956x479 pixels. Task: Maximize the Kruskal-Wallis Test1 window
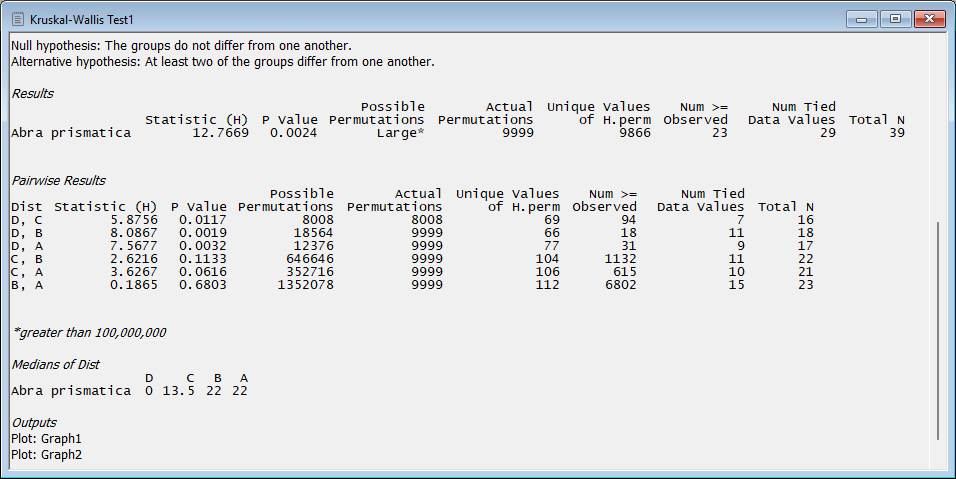[x=893, y=18]
